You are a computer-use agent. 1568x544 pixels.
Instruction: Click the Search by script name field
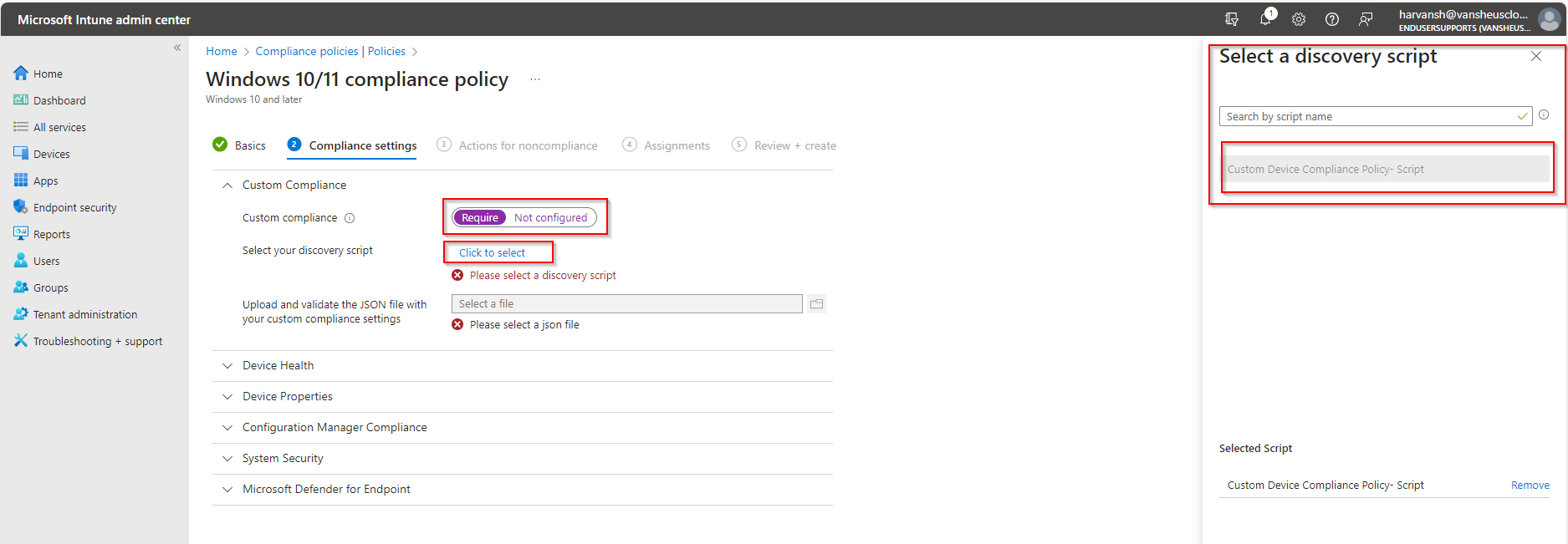[x=1376, y=116]
